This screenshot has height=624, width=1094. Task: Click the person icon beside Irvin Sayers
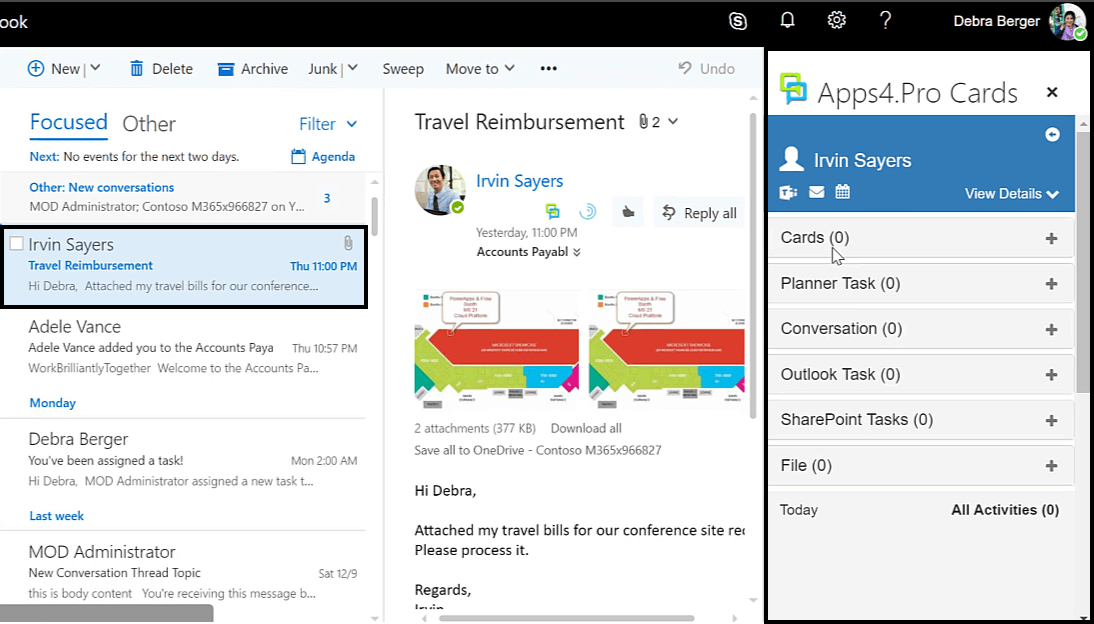[x=791, y=160]
